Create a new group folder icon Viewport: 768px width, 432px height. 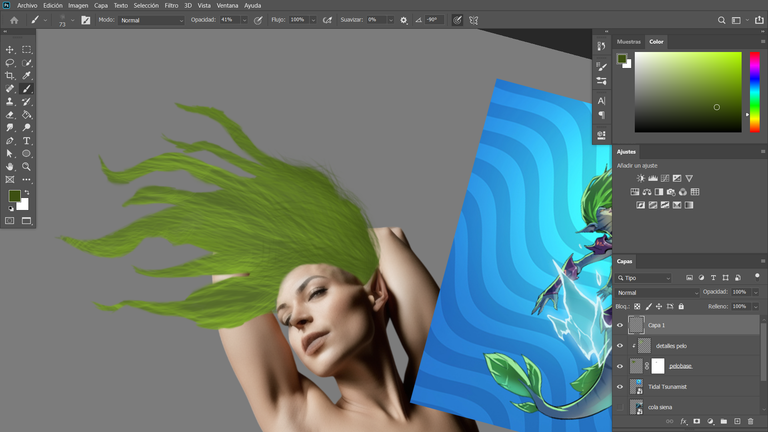click(x=723, y=421)
